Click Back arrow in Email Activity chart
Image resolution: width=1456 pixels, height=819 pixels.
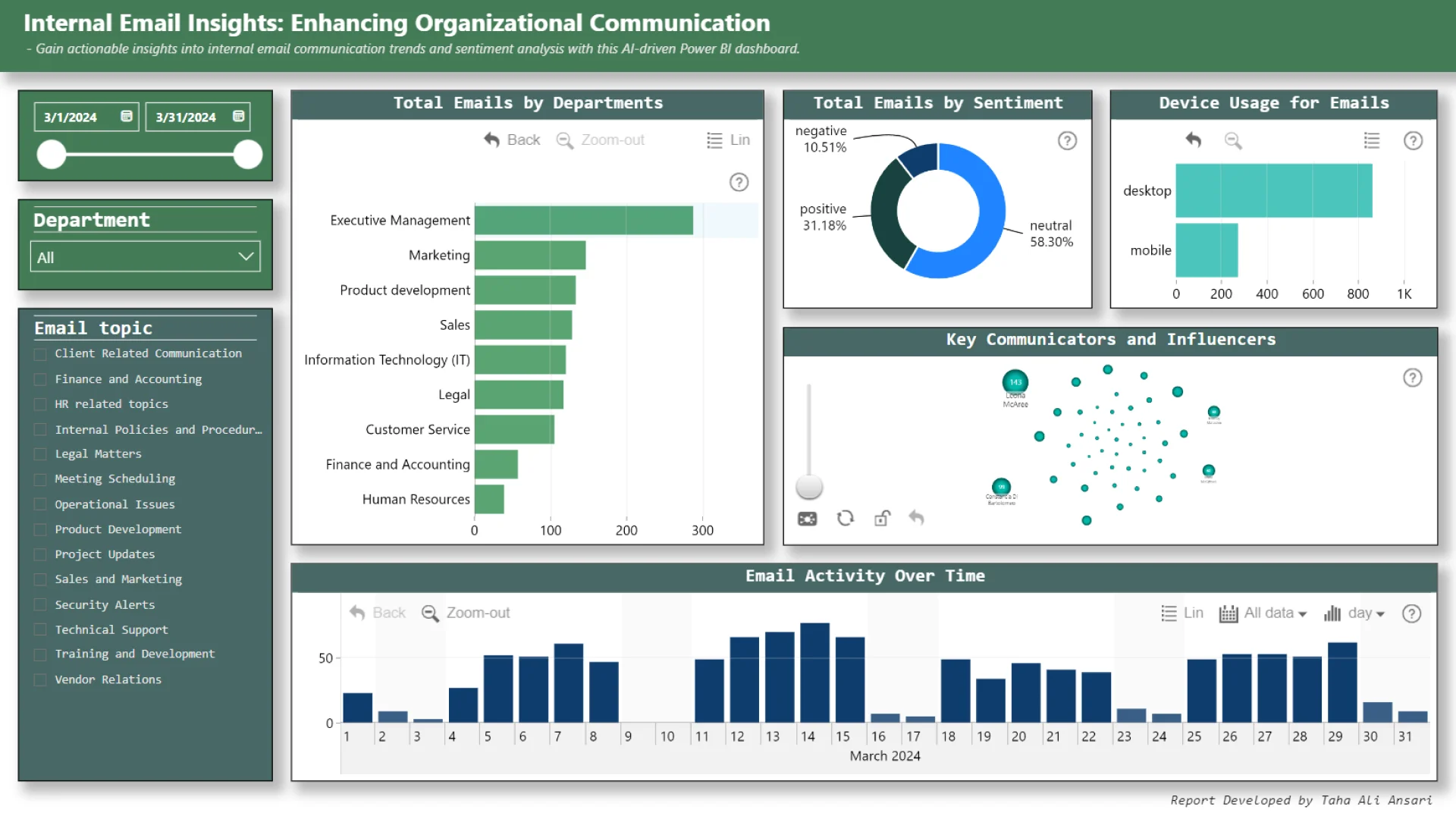[357, 613]
